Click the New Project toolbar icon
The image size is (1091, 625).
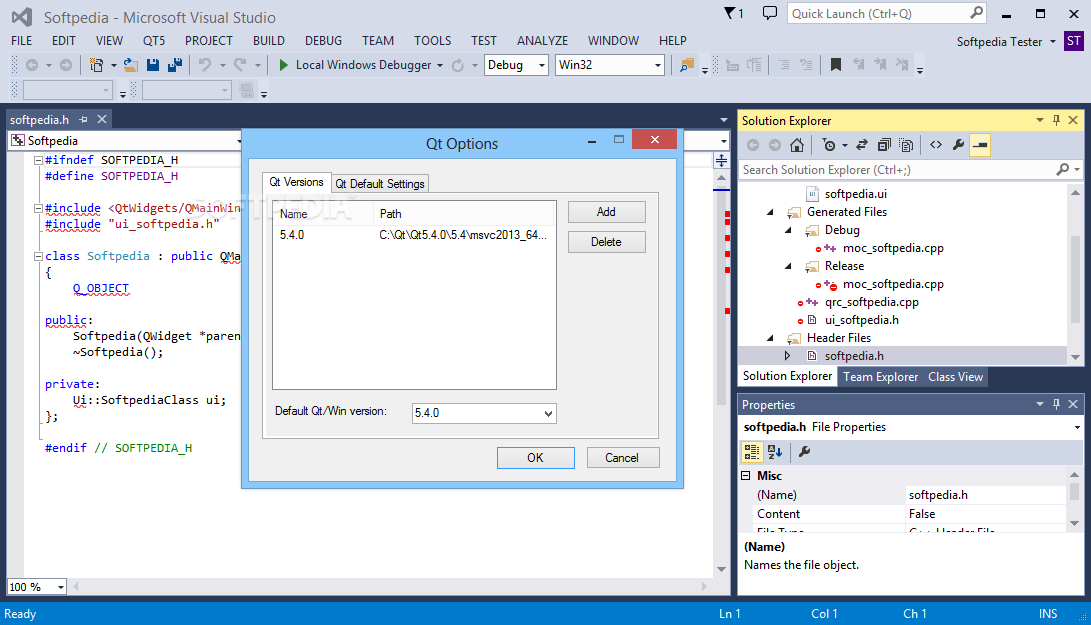click(x=96, y=65)
